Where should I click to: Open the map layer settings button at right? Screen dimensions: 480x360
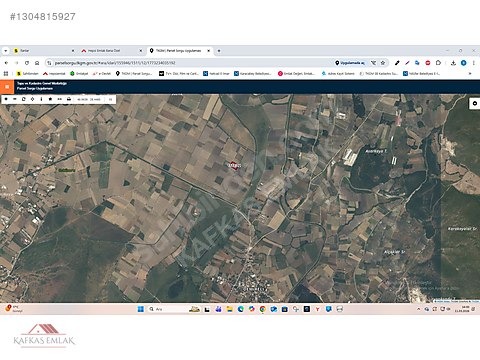(x=474, y=104)
